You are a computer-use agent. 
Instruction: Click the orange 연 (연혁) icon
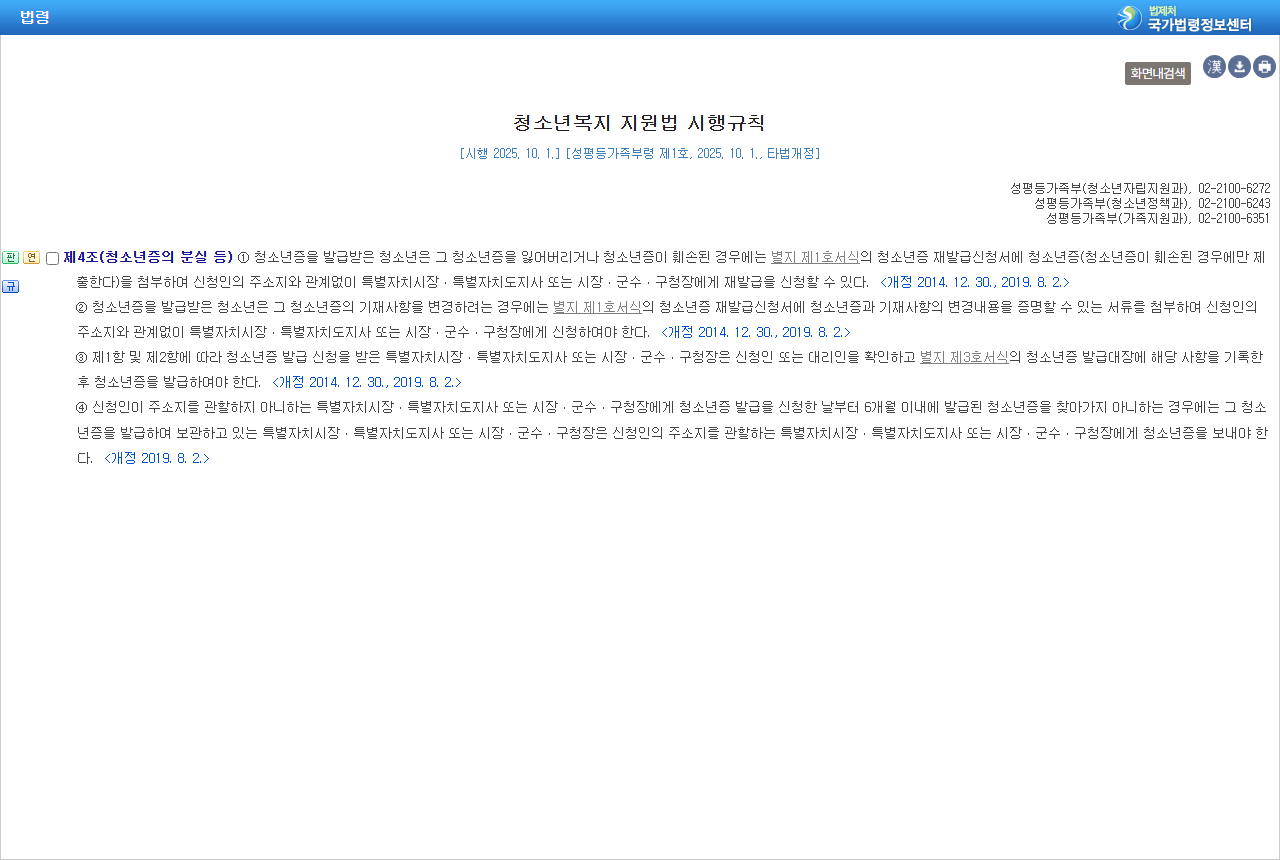[31, 258]
